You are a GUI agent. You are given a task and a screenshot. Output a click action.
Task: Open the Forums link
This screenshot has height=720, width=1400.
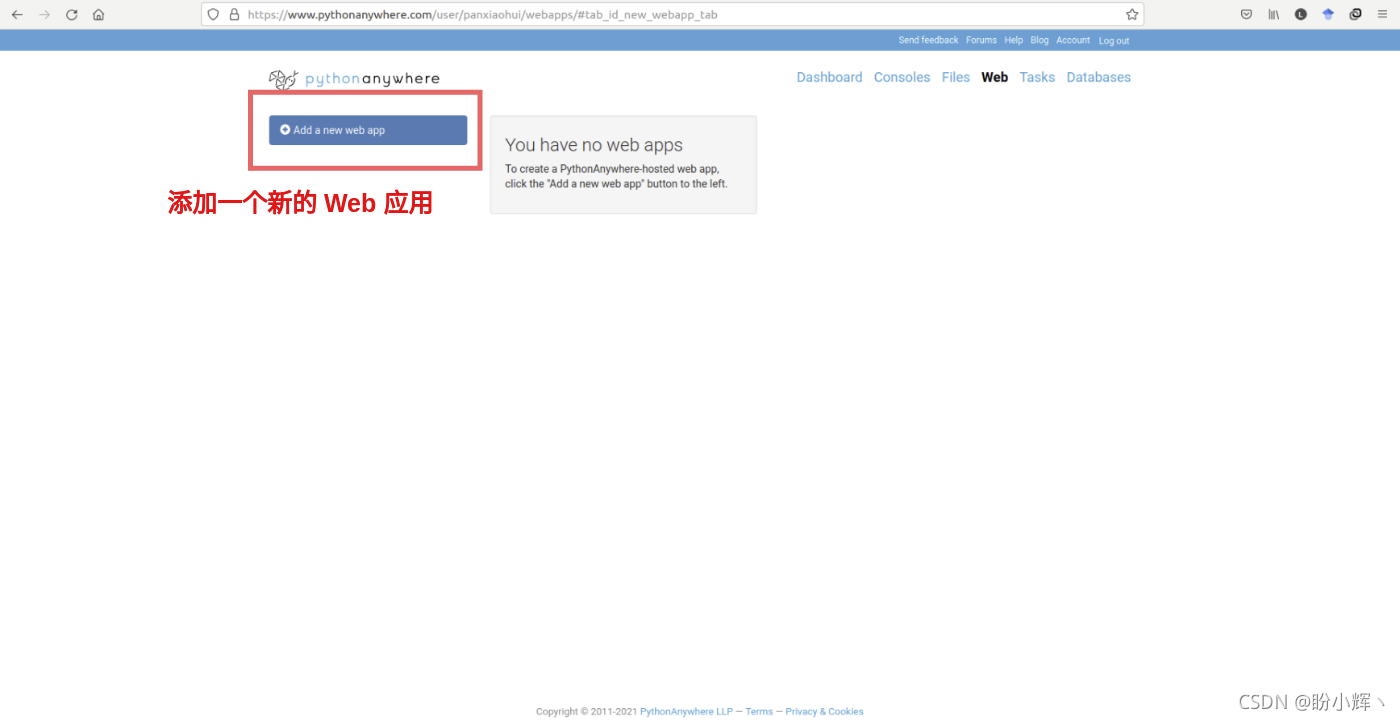tap(981, 40)
